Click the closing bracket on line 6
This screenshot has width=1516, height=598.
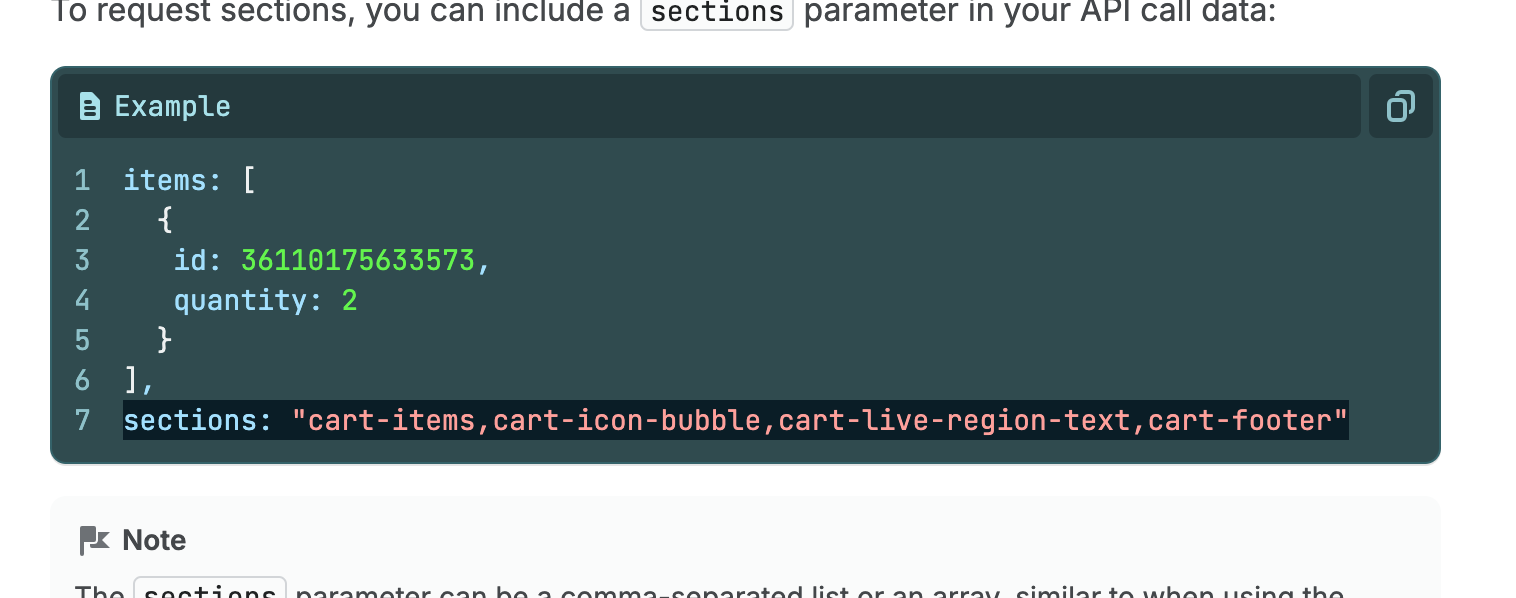click(132, 381)
